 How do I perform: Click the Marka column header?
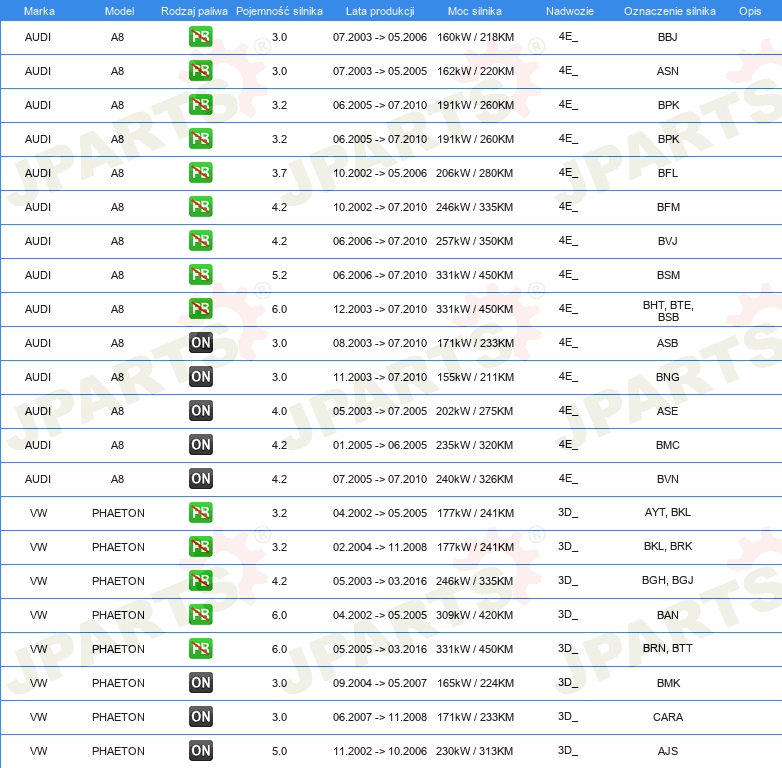[x=38, y=11]
